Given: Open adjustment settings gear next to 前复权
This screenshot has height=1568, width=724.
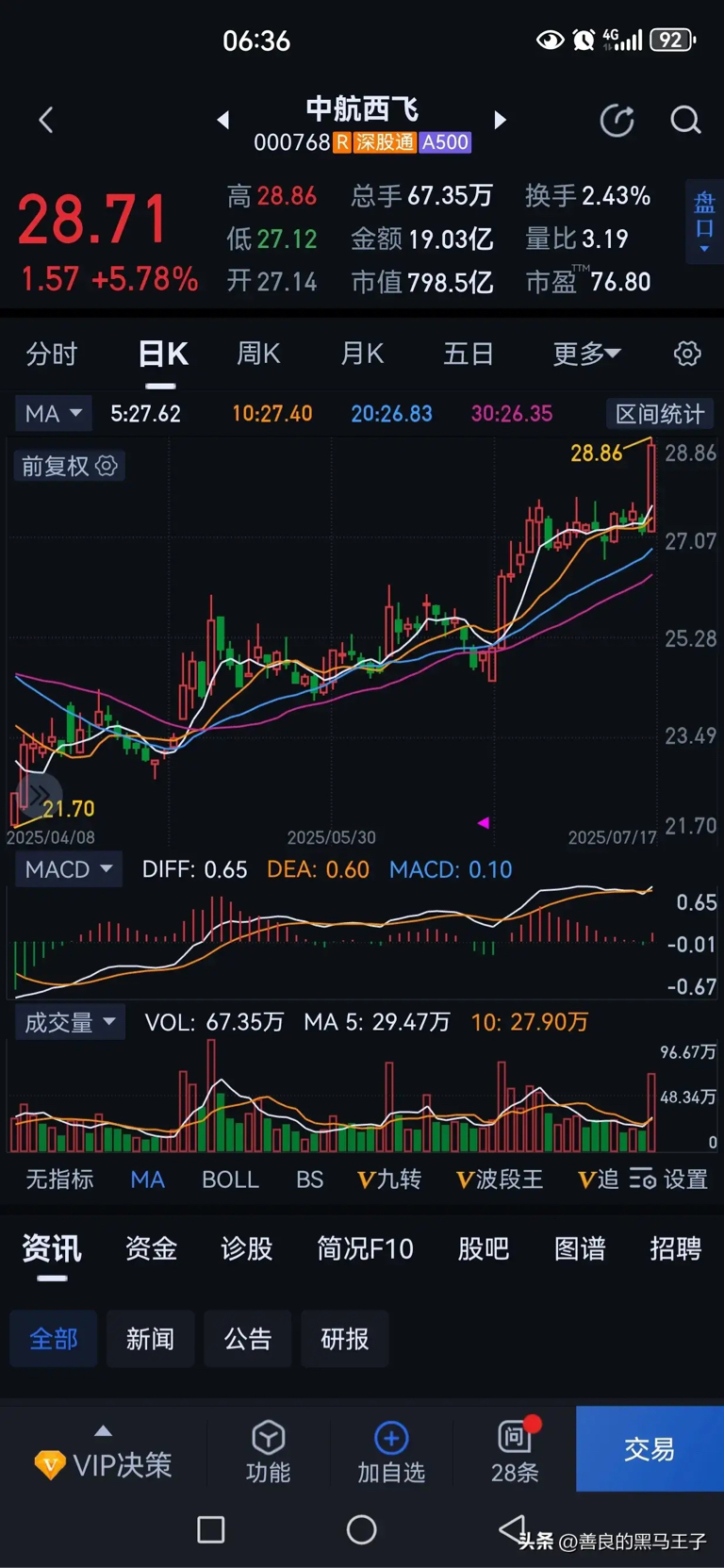Looking at the screenshot, I should [107, 465].
